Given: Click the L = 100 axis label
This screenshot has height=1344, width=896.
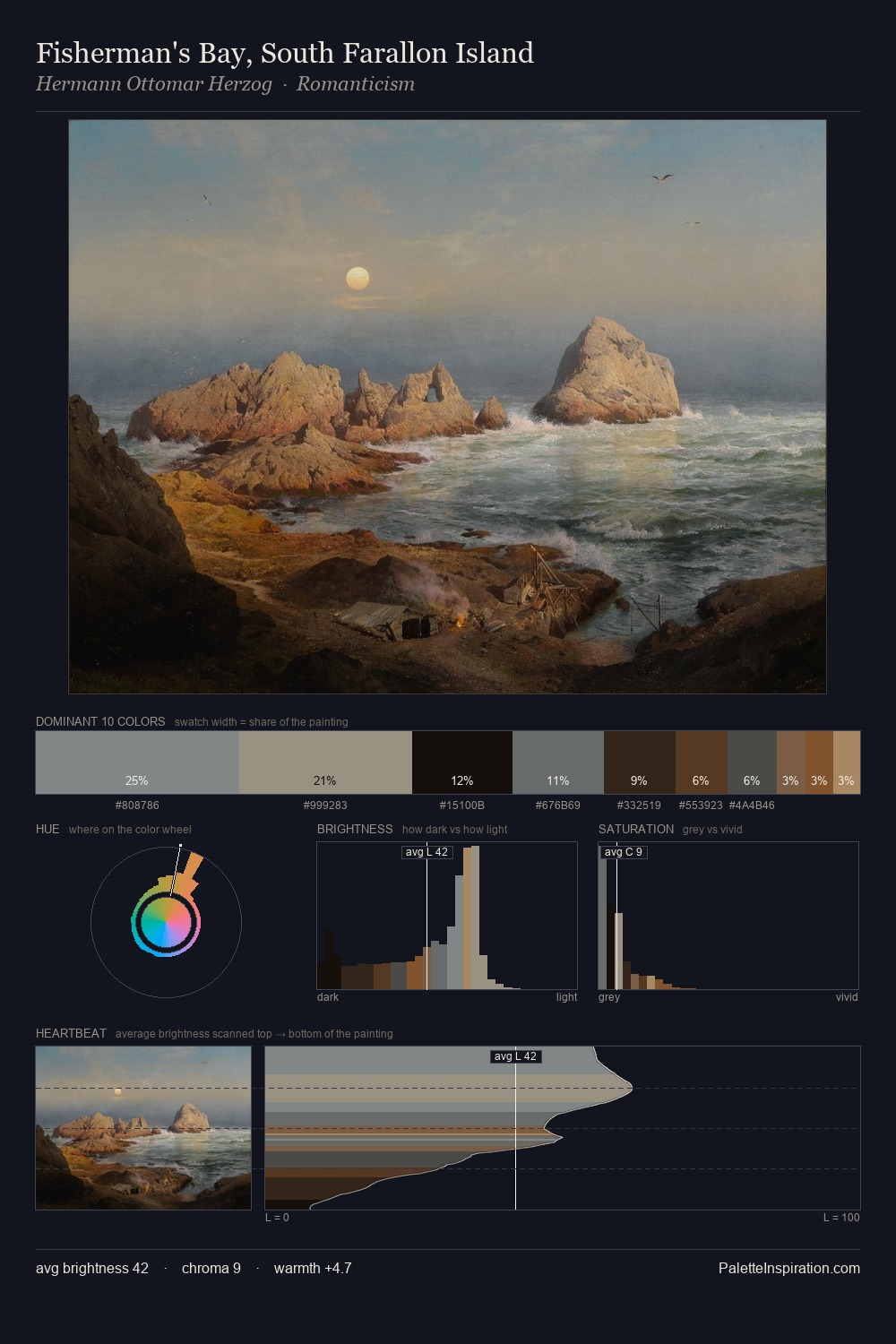Looking at the screenshot, I should tap(841, 1218).
